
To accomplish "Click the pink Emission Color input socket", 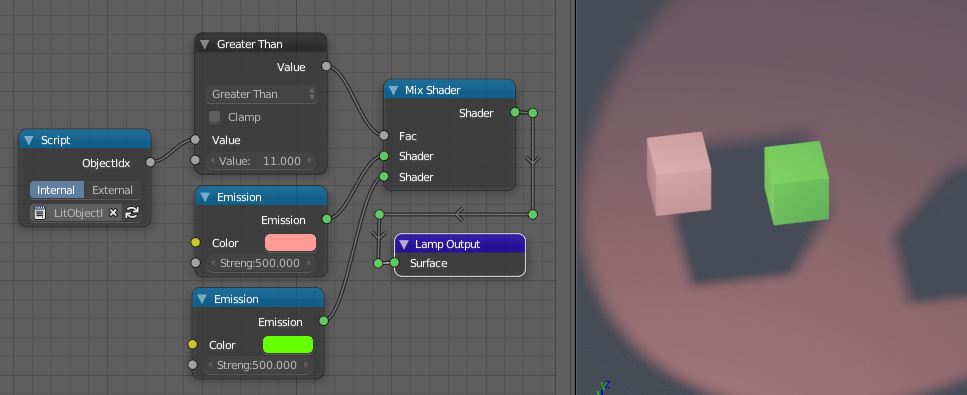I will click(x=195, y=243).
